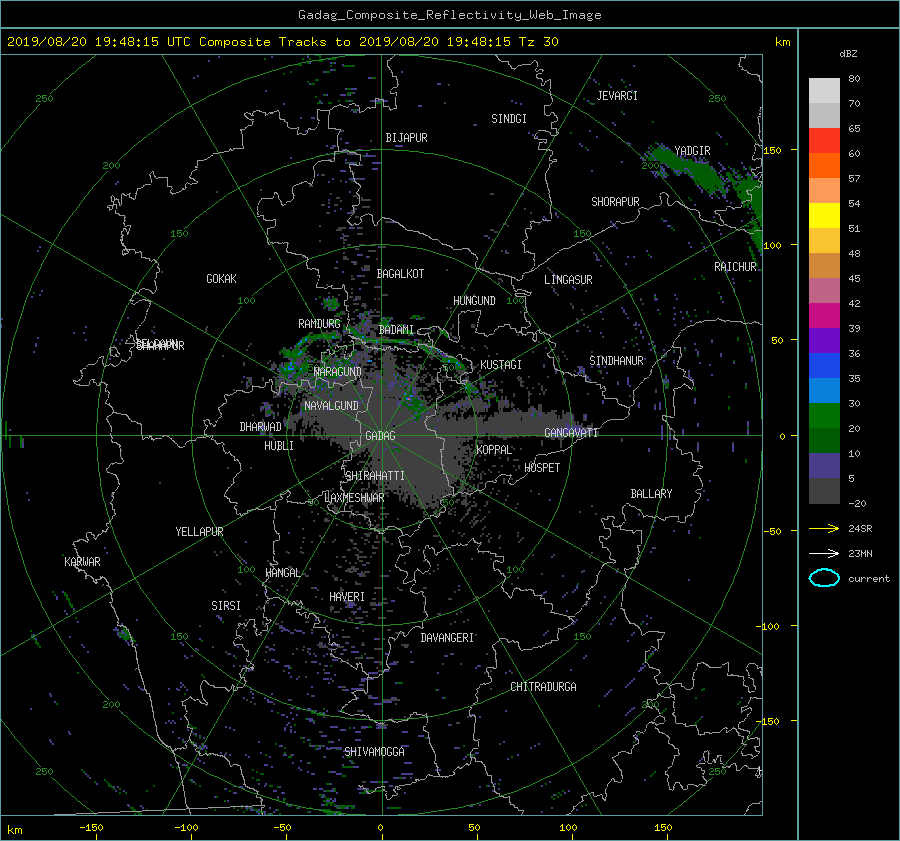The width and height of the screenshot is (900, 841).
Task: Click the GOKAK city label
Action: (222, 279)
